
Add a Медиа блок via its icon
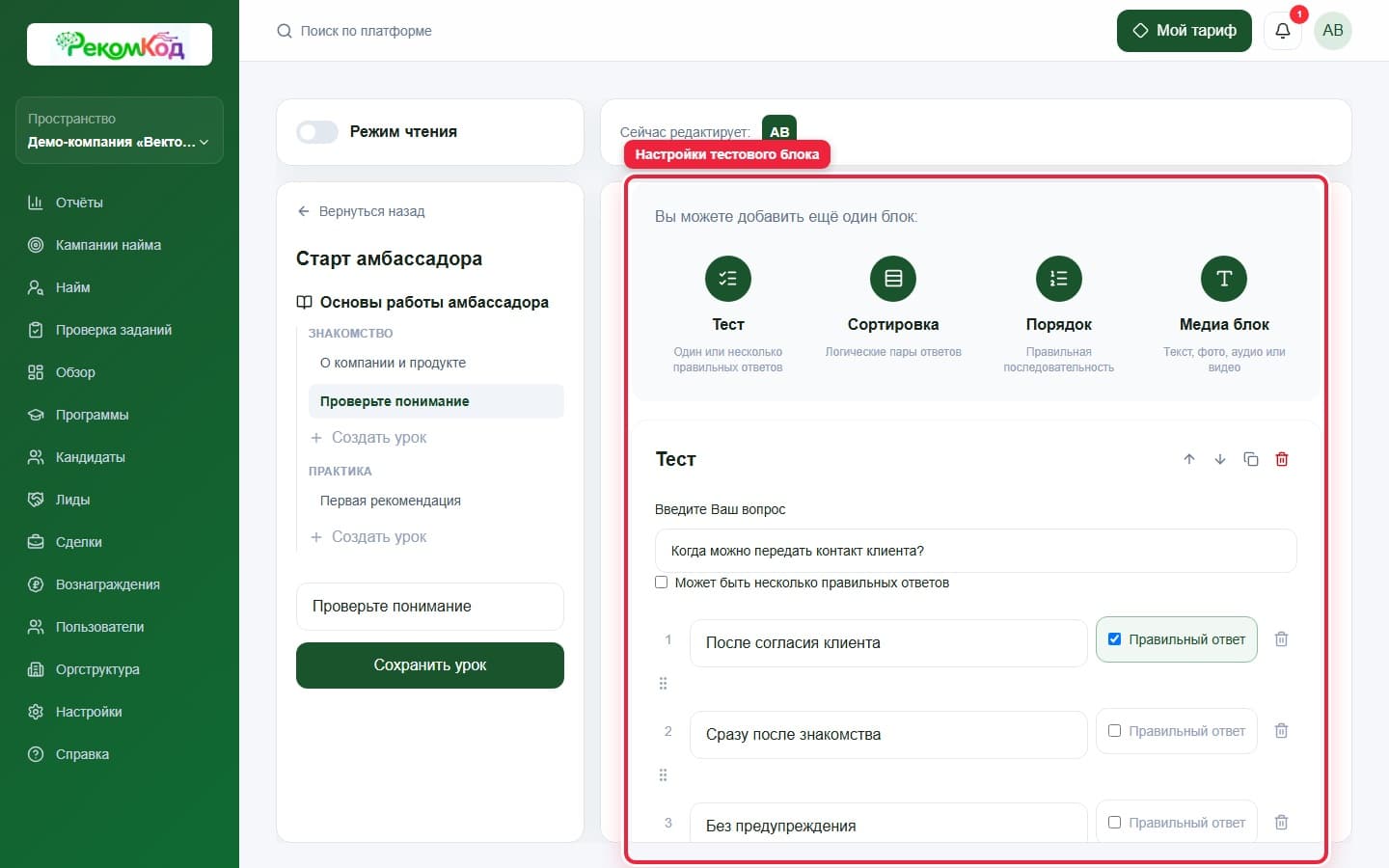click(x=1224, y=279)
